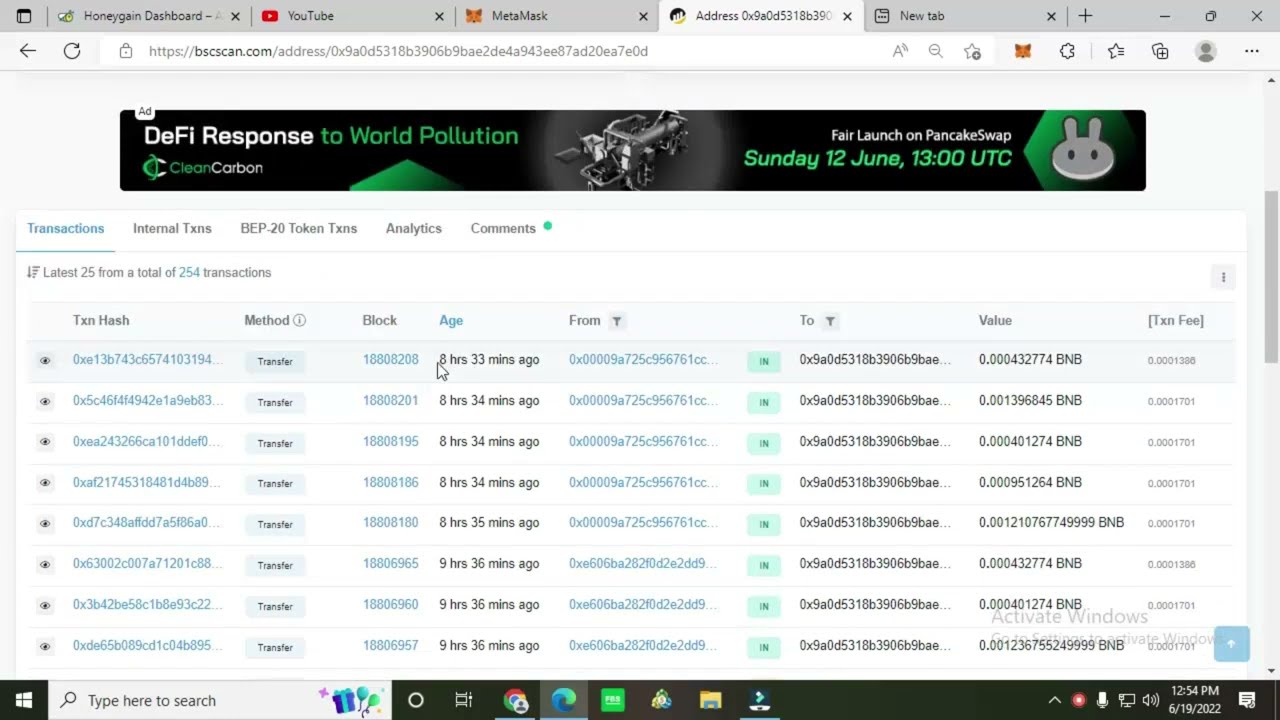This screenshot has height=720, width=1280.
Task: Open block 18808201
Action: tap(390, 400)
